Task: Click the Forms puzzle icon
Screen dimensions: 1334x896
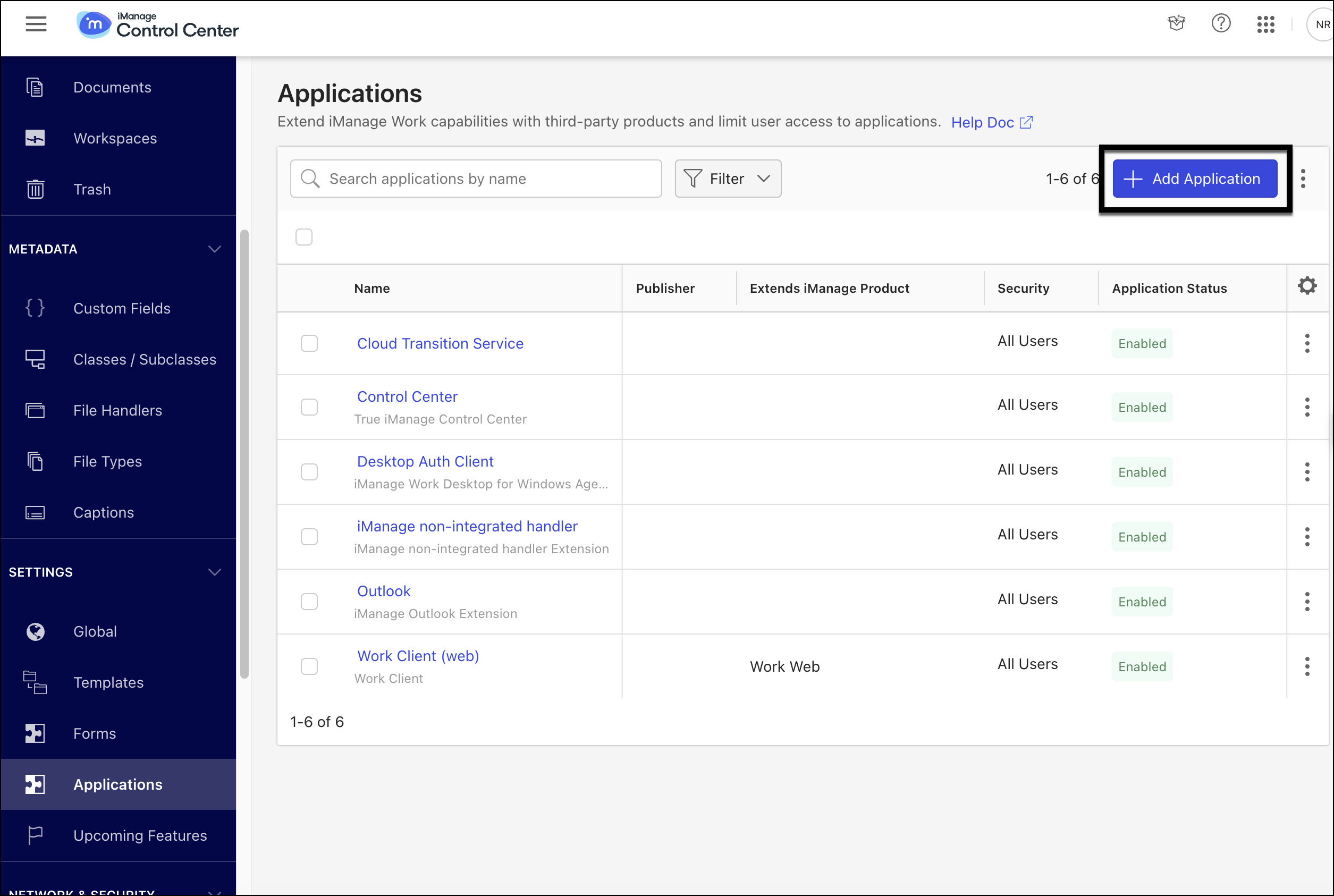Action: [35, 733]
